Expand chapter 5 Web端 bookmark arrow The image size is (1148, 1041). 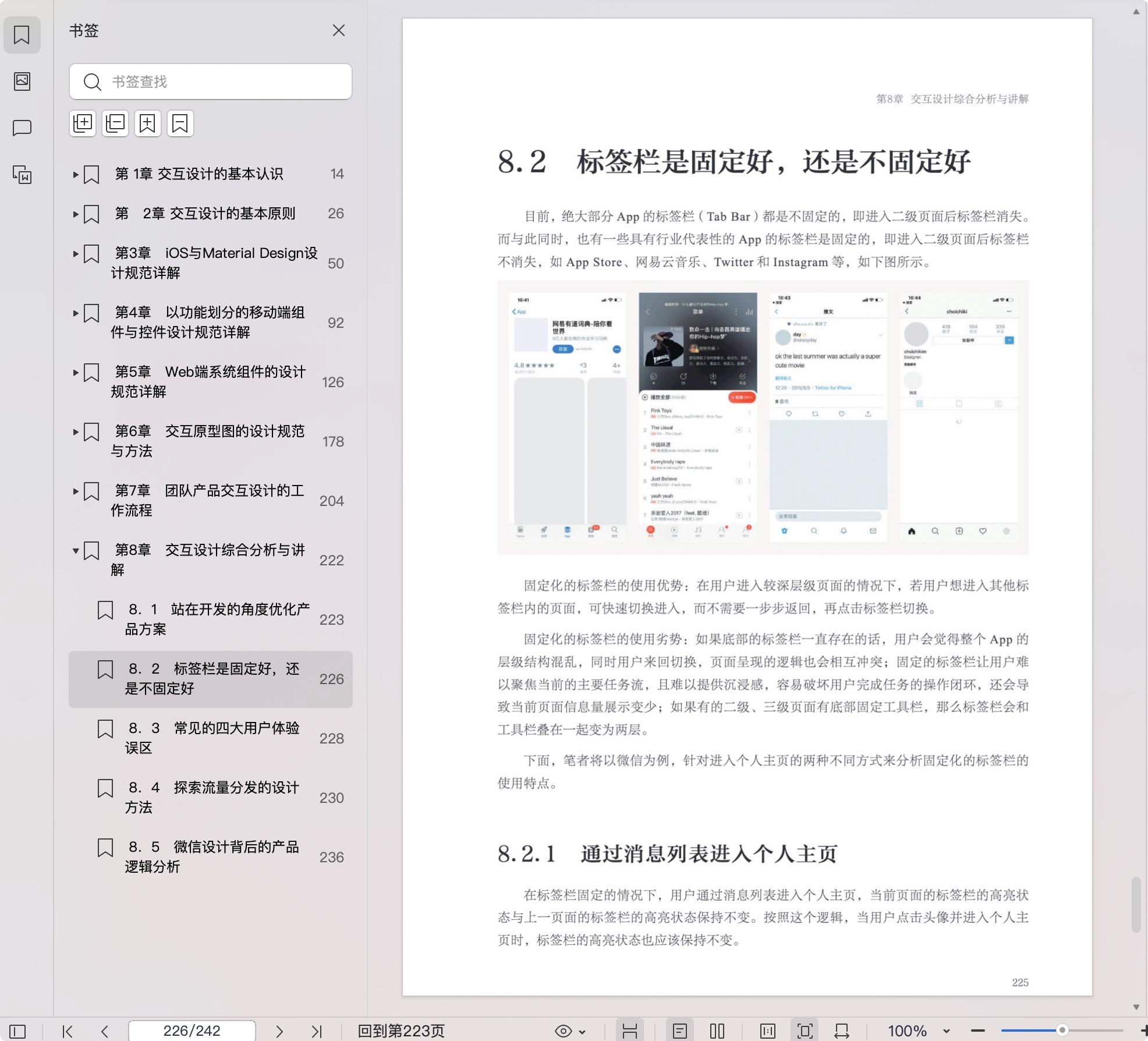coord(76,372)
